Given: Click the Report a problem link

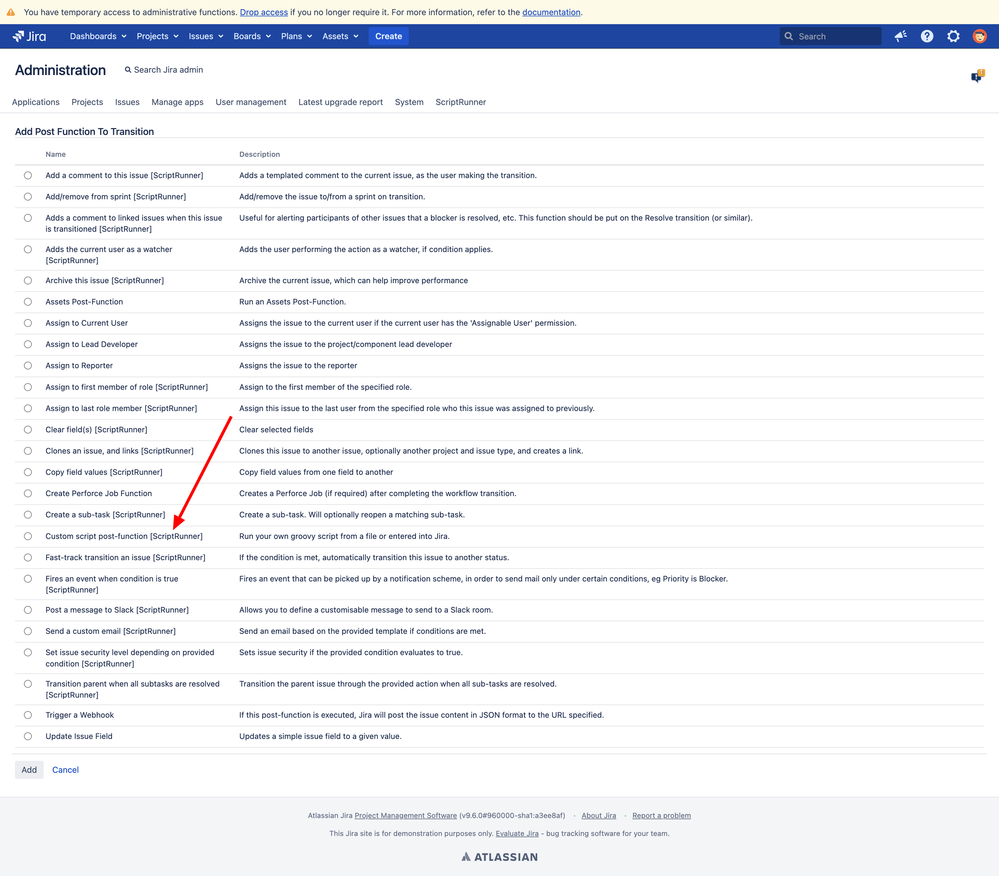Looking at the screenshot, I should point(661,815).
